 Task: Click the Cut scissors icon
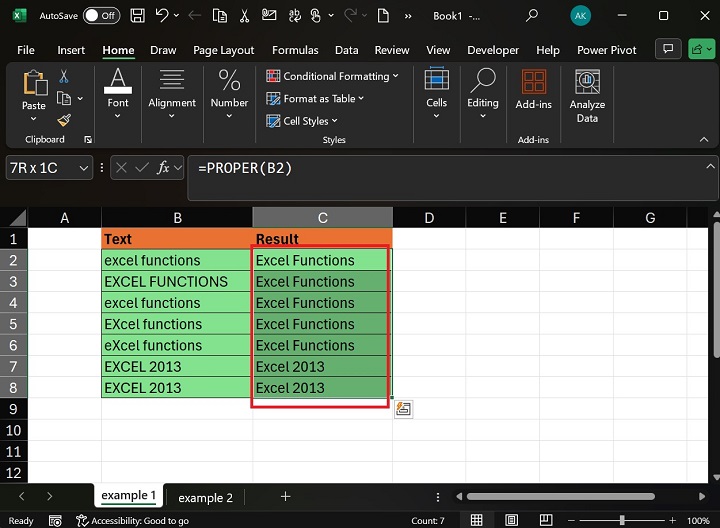(x=64, y=76)
